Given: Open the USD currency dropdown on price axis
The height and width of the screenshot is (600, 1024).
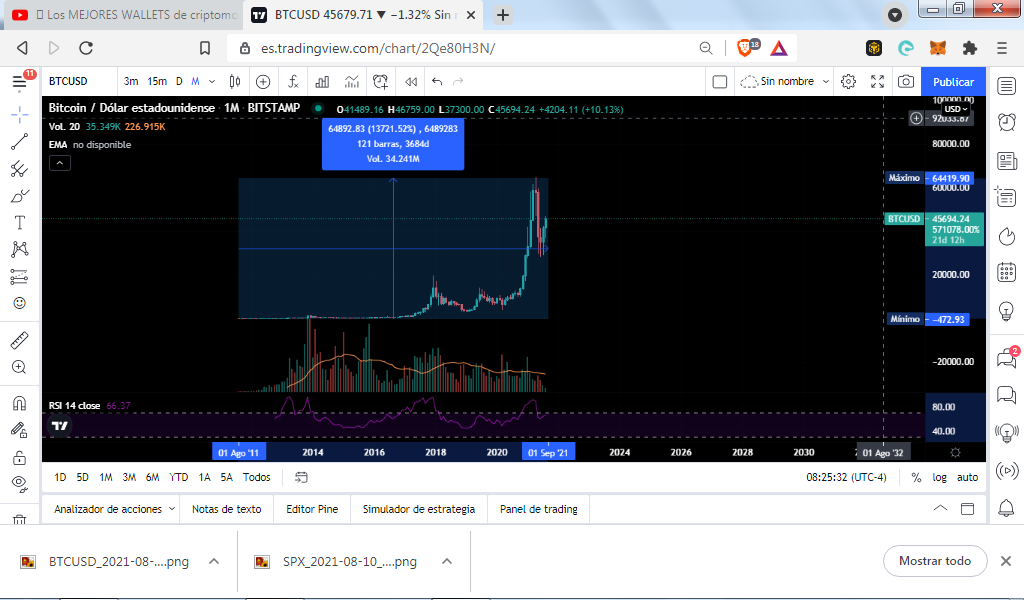Looking at the screenshot, I should tap(956, 109).
